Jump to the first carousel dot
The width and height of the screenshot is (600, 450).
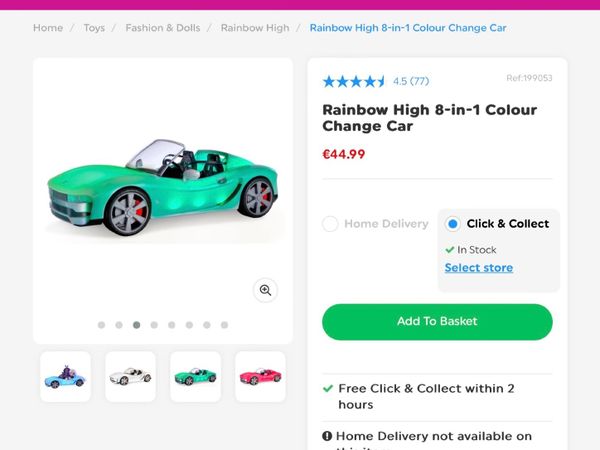click(x=101, y=325)
